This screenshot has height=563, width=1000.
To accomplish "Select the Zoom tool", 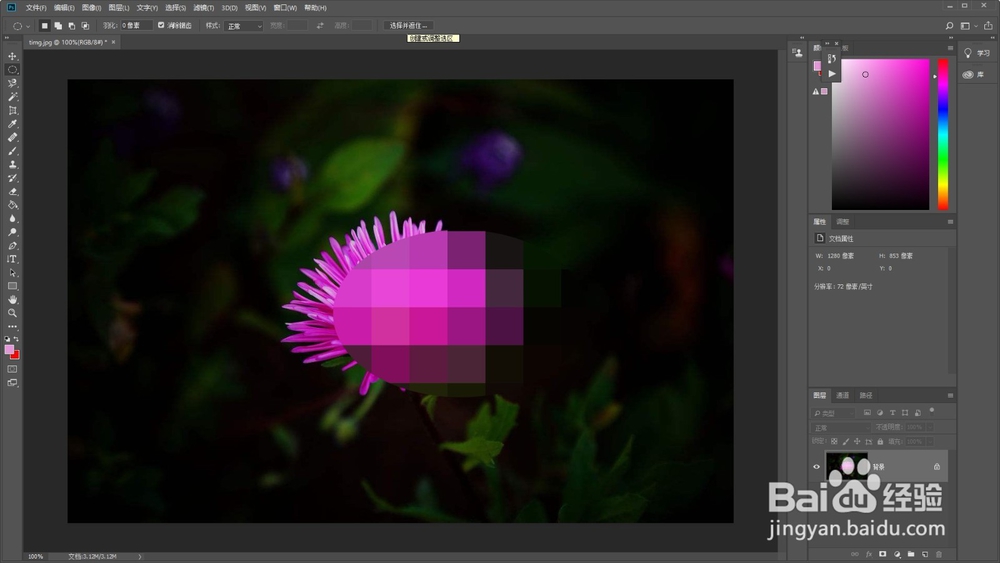I will click(12, 313).
